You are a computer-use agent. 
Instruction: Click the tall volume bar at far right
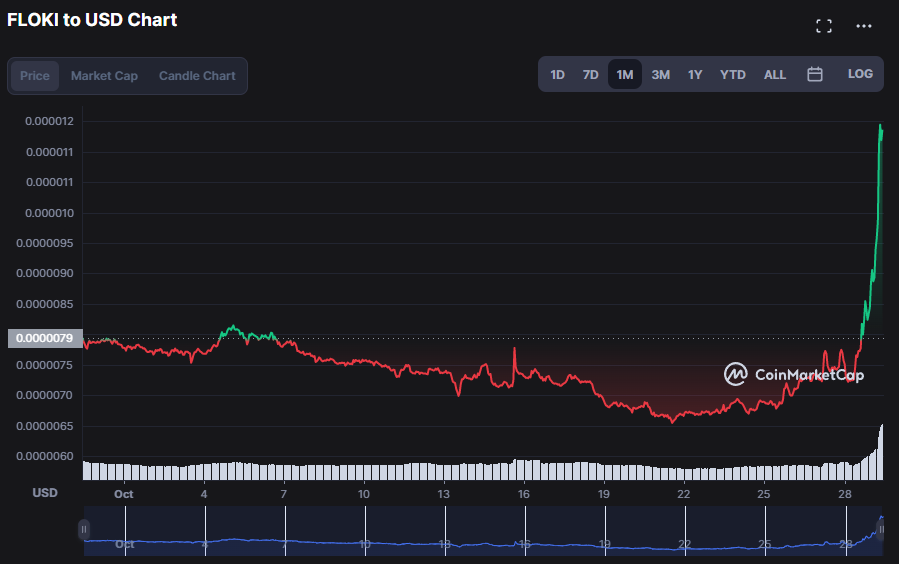[880, 452]
